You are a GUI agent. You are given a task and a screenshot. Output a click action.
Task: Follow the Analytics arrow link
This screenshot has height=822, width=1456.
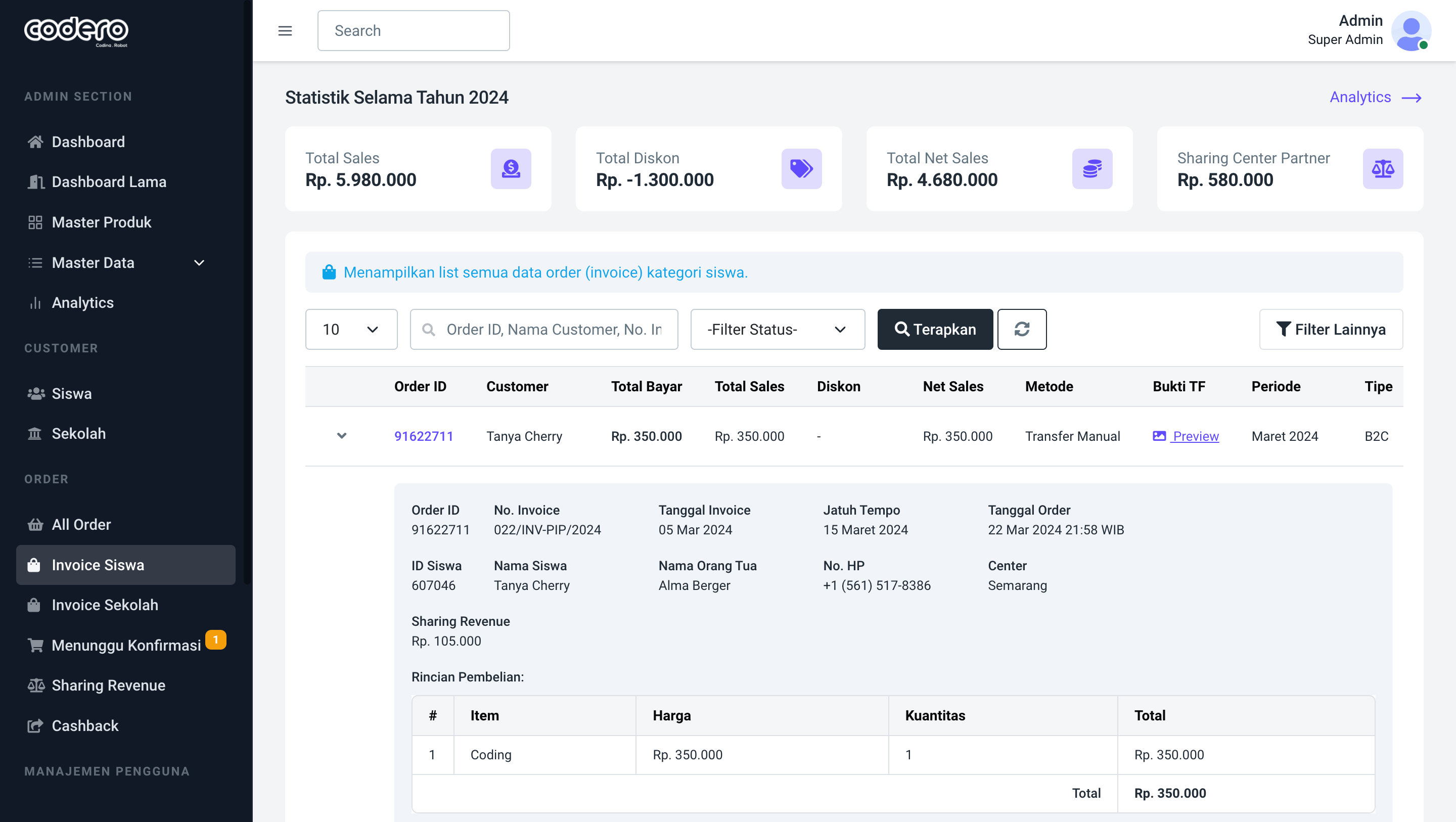tap(1375, 97)
